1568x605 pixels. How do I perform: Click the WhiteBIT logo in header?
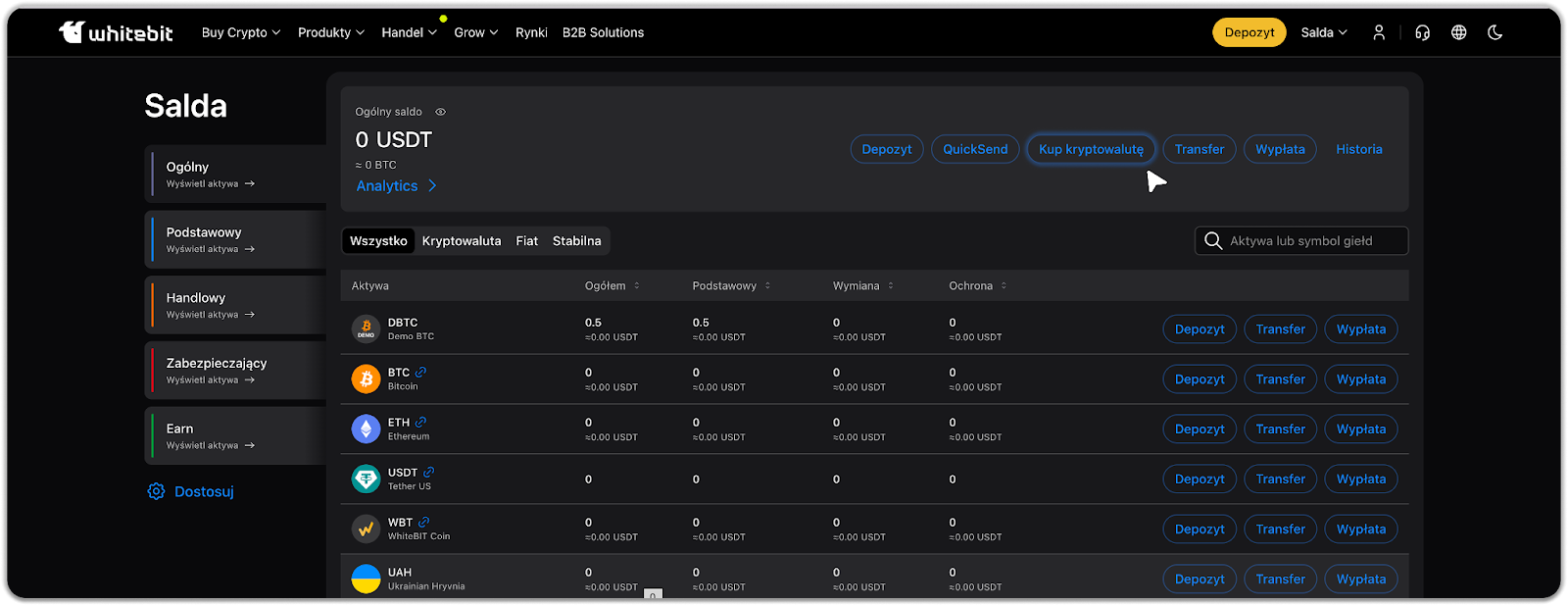coord(116,32)
